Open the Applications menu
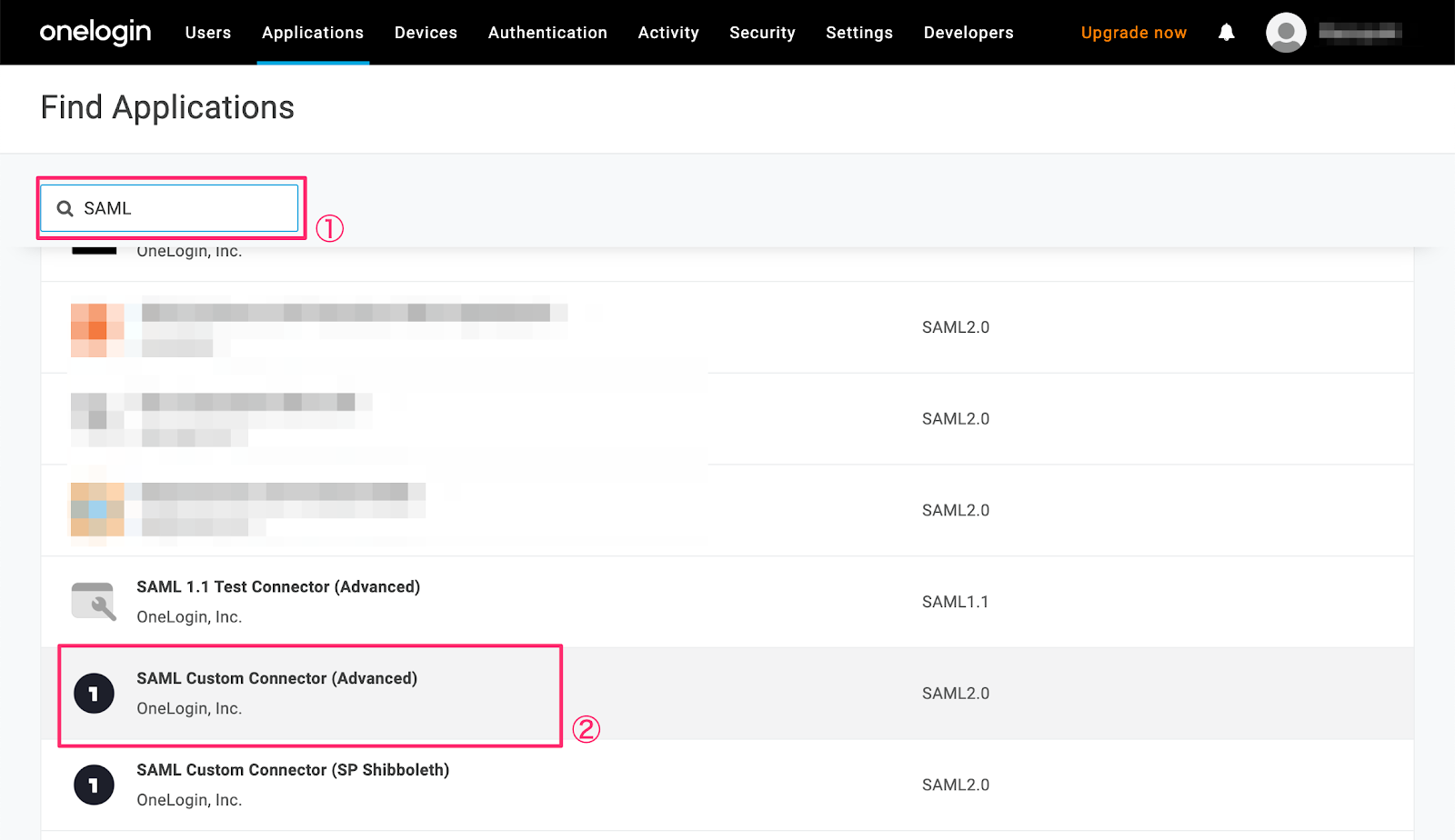1455x840 pixels. click(313, 33)
